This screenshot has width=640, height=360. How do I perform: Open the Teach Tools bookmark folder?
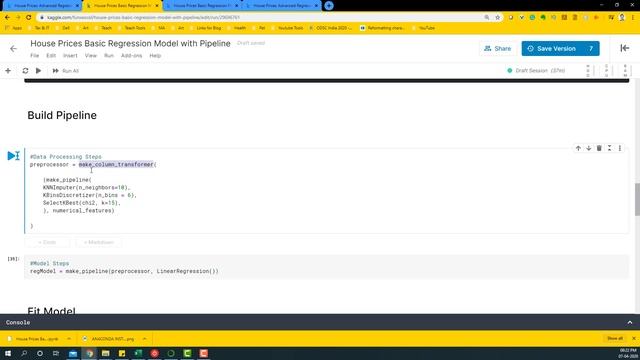pyautogui.click(x=131, y=28)
